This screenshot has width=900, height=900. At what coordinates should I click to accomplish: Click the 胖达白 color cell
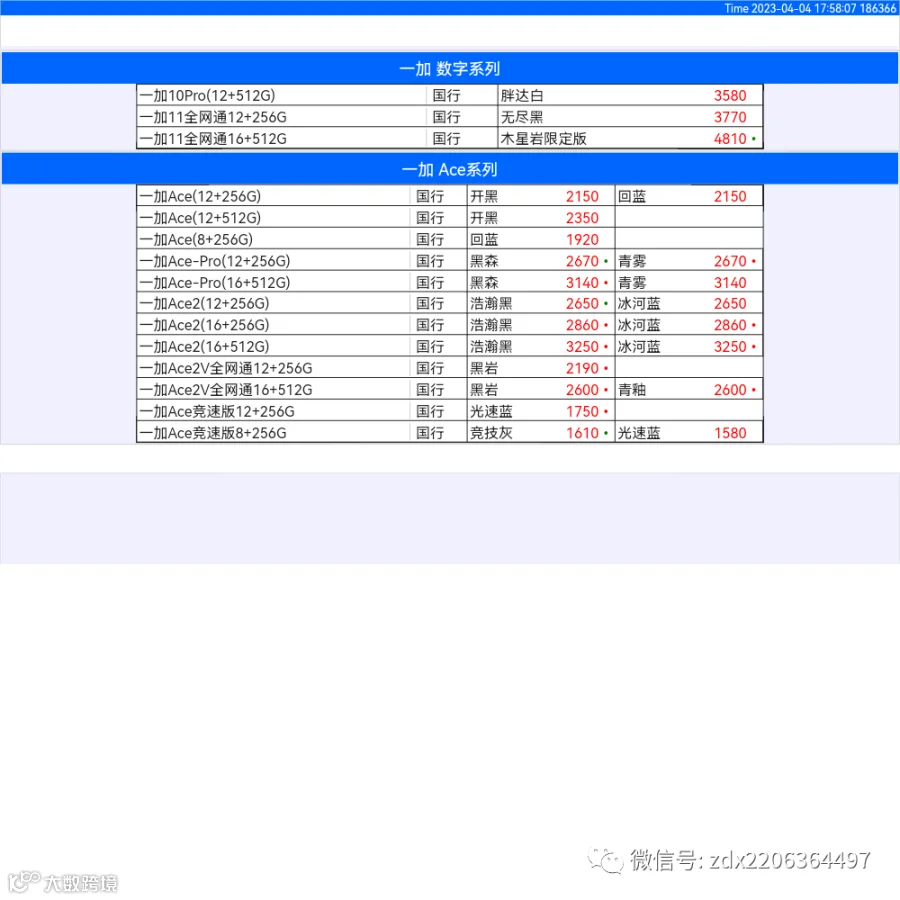point(522,95)
